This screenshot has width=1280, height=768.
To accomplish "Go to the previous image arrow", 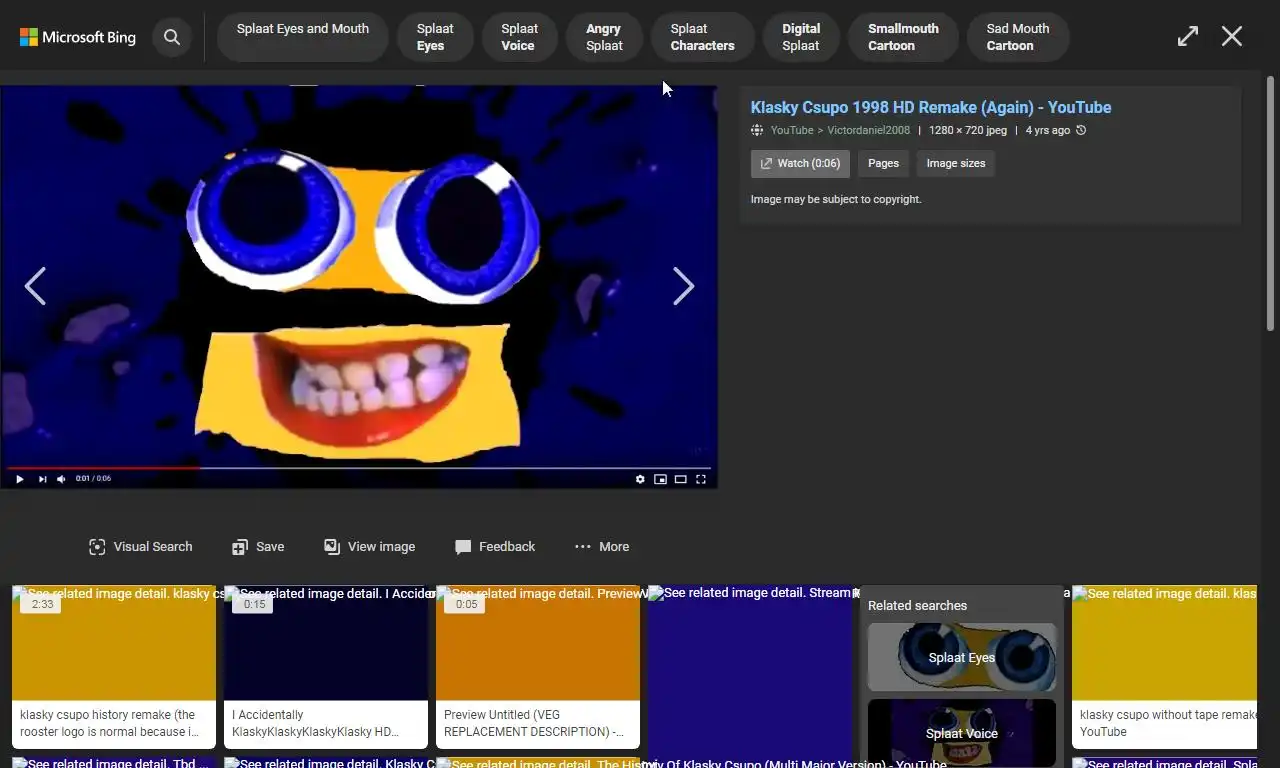I will point(35,286).
